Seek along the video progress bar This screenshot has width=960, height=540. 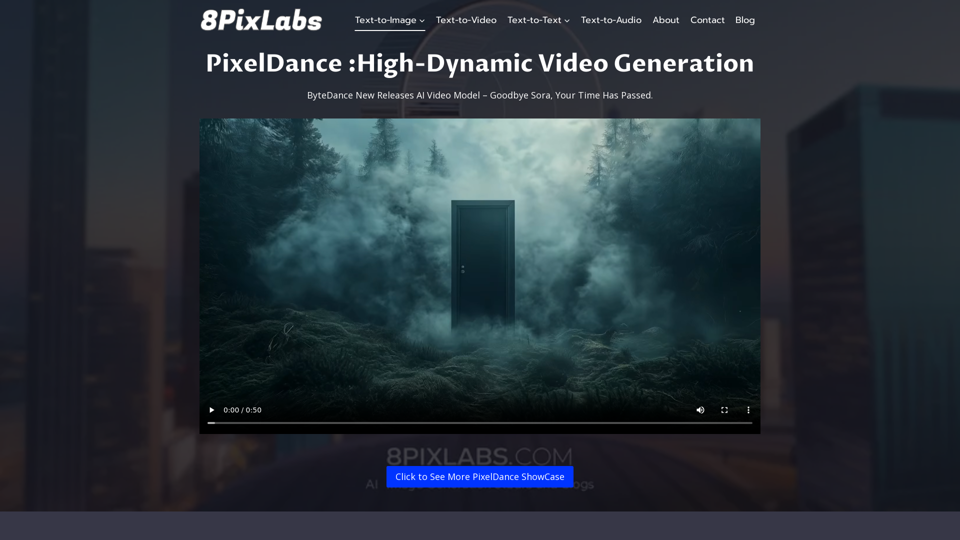(480, 422)
